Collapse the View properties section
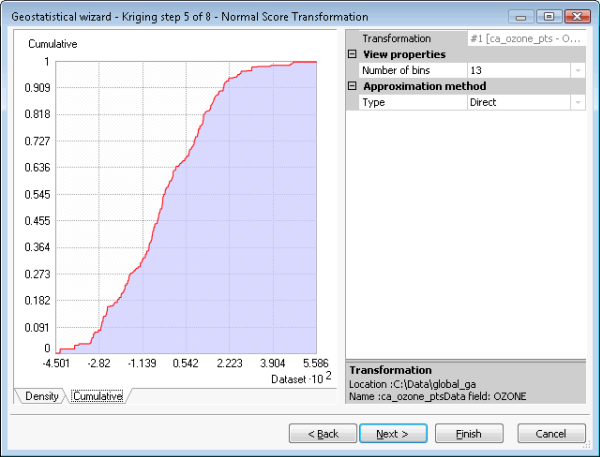 pos(352,54)
